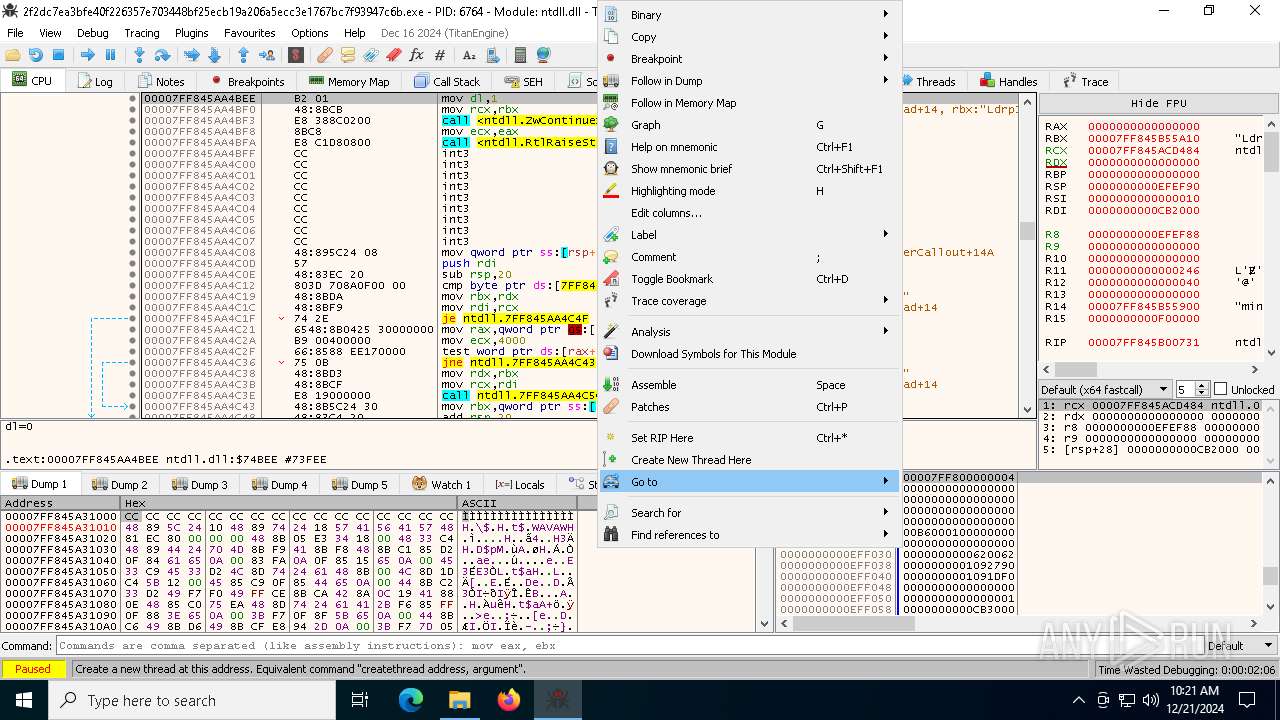
Task: Expand the Find references to submenu
Action: 750,535
